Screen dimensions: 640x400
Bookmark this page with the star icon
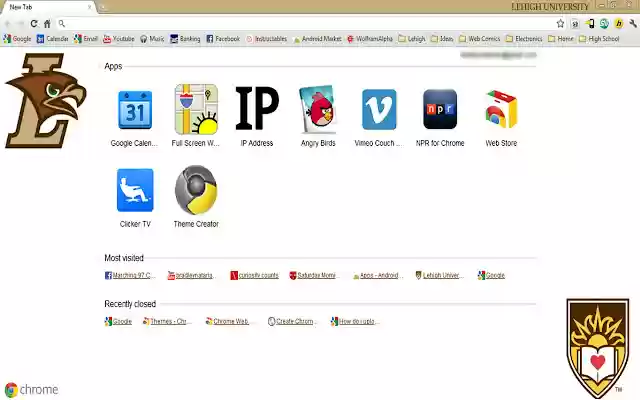[560, 24]
